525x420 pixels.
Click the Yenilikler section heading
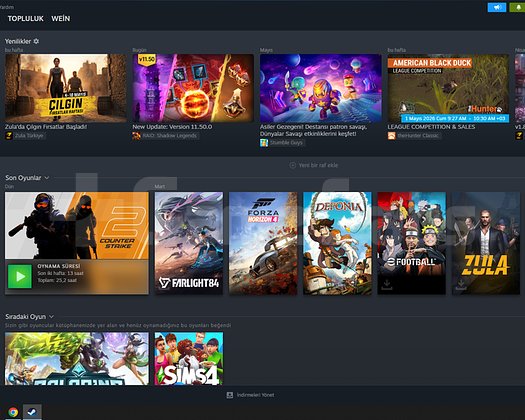click(x=18, y=41)
